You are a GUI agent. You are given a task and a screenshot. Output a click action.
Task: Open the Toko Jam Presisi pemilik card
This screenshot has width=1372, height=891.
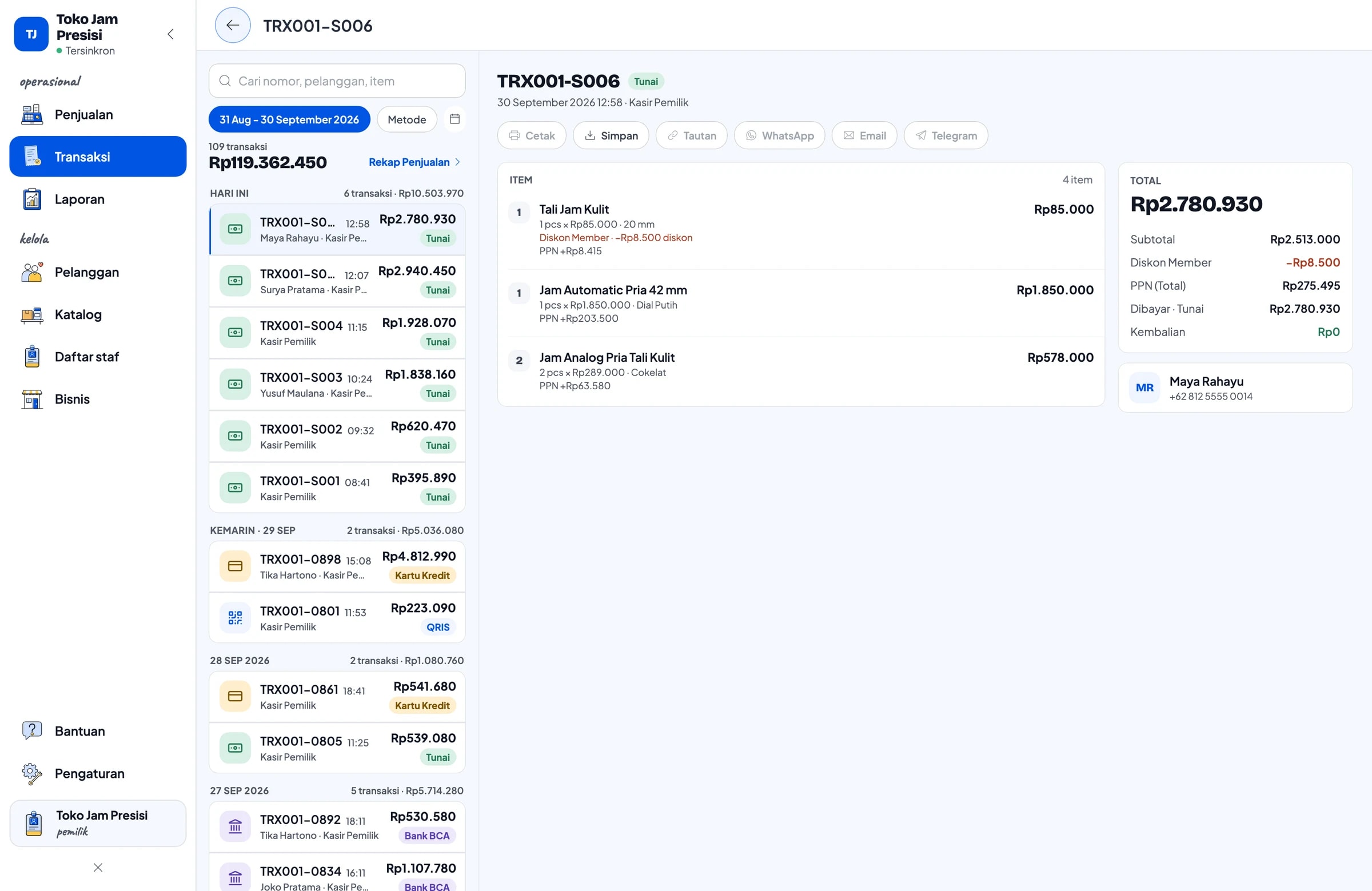[98, 823]
